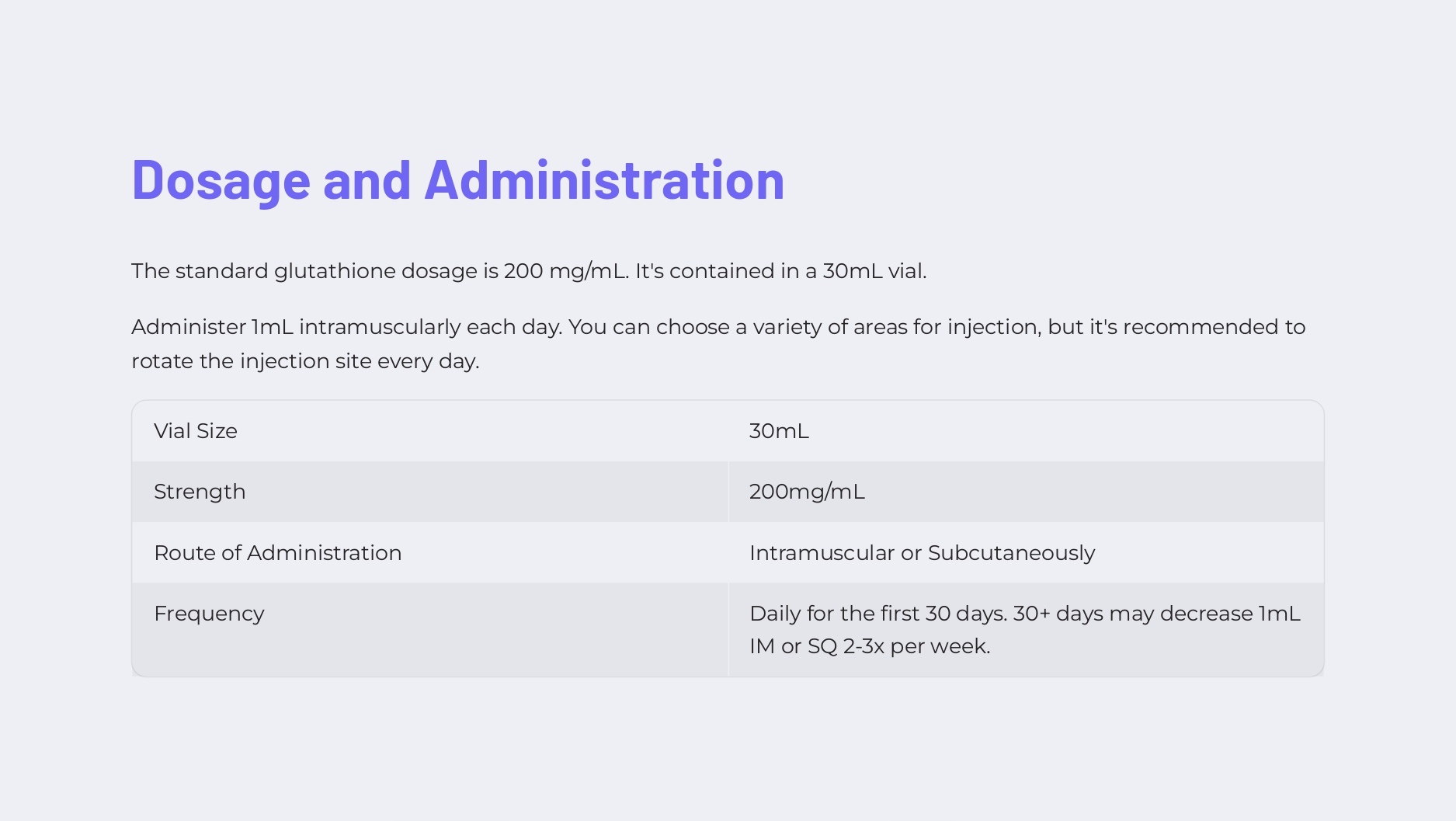Viewport: 1456px width, 821px height.
Task: Click the word 'Subcutaneously' in the table
Action: 1011,553
